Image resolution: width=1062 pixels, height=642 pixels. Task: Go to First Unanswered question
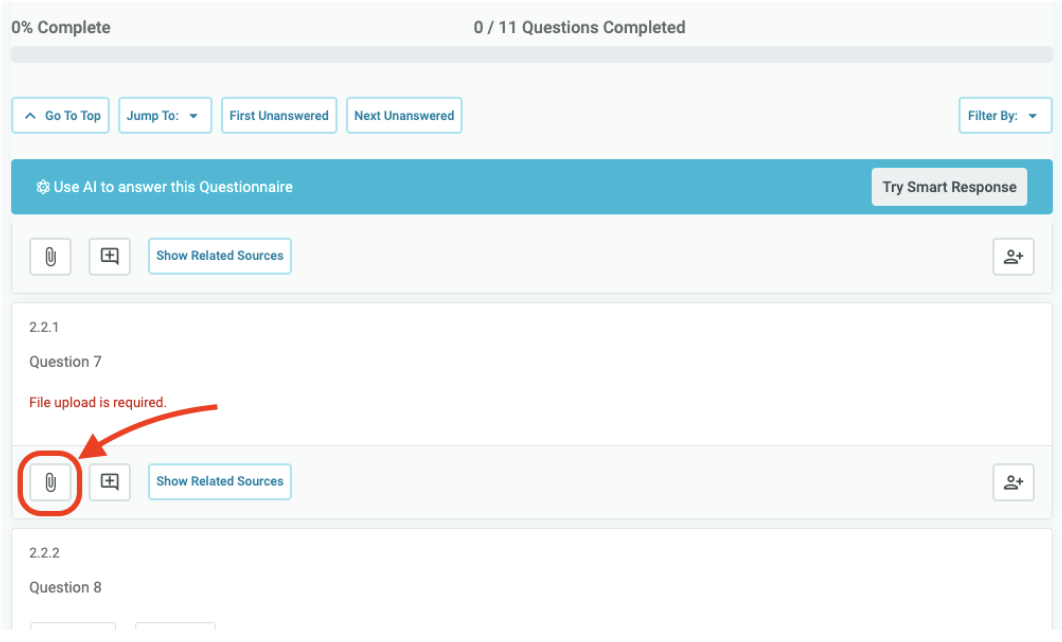tap(279, 116)
